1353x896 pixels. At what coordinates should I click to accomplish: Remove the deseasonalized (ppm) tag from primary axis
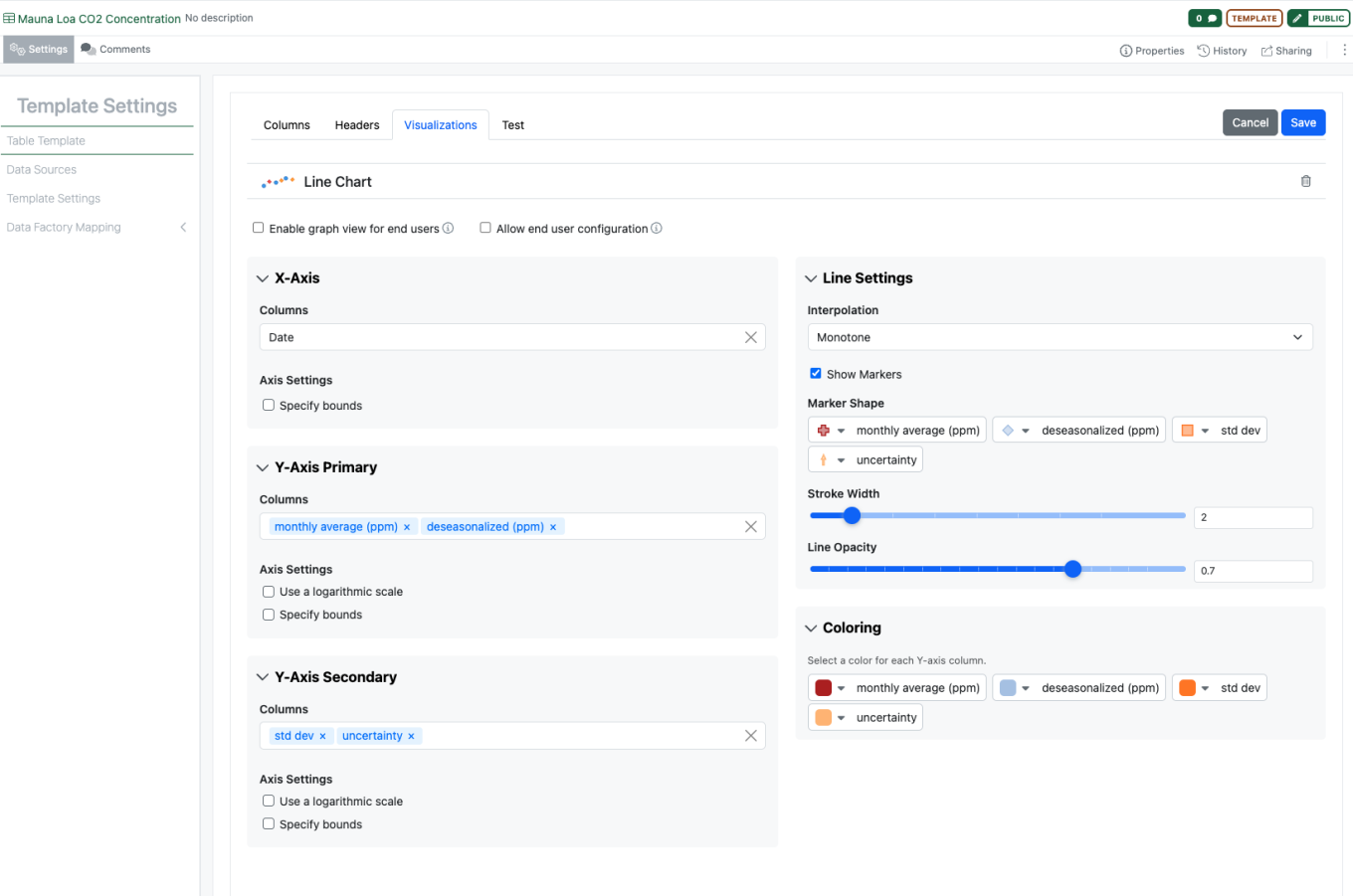(x=553, y=527)
